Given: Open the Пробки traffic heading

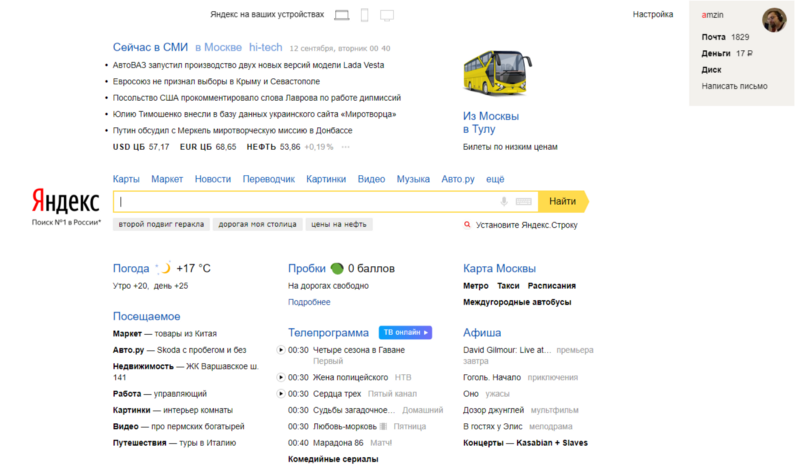Looking at the screenshot, I should tap(307, 268).
